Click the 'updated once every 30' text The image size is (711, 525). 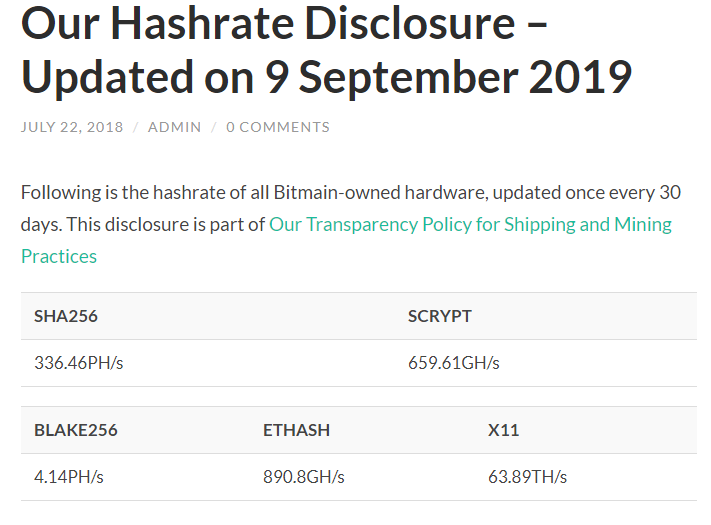coord(587,193)
